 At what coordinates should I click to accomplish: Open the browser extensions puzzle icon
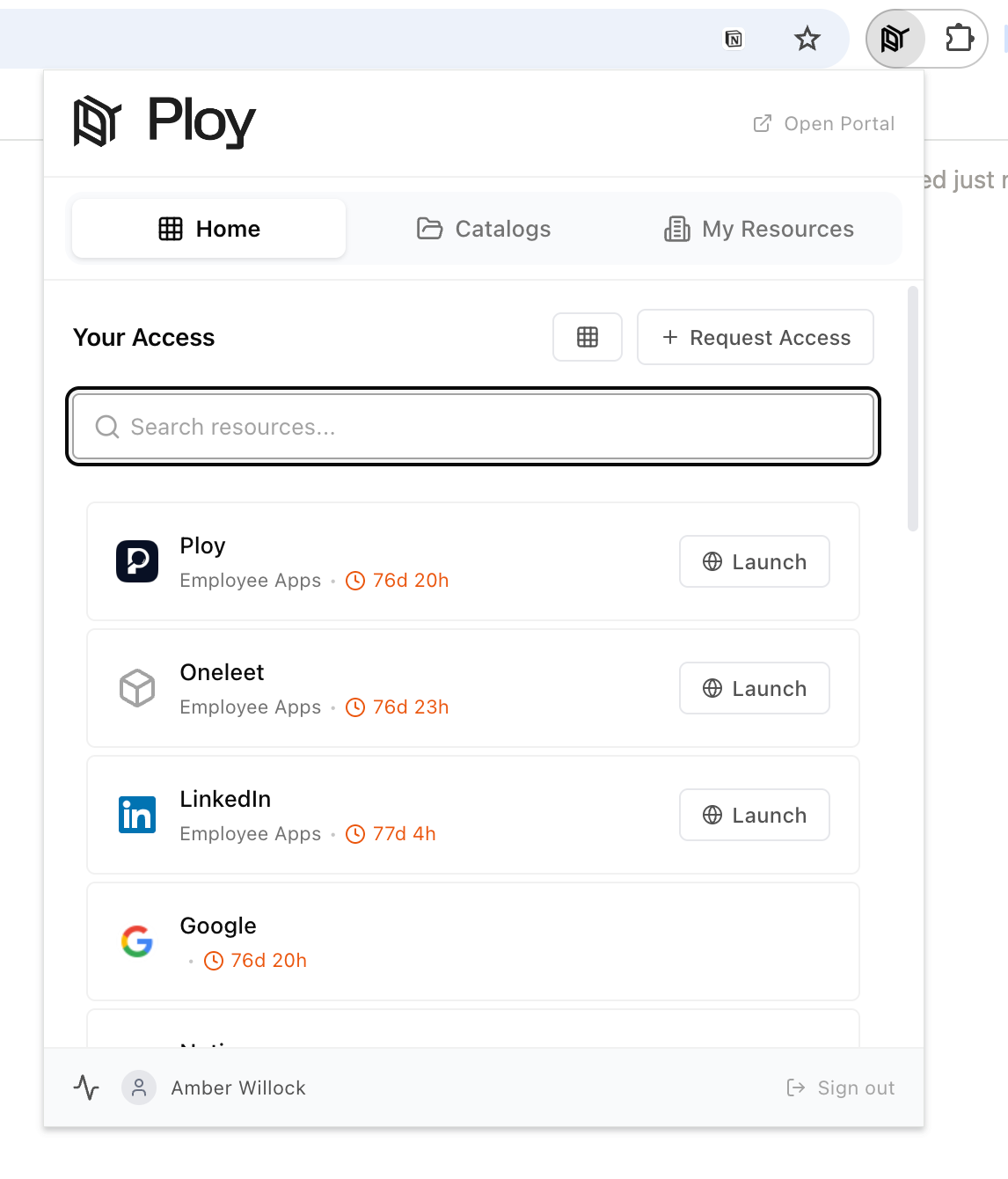(x=959, y=39)
